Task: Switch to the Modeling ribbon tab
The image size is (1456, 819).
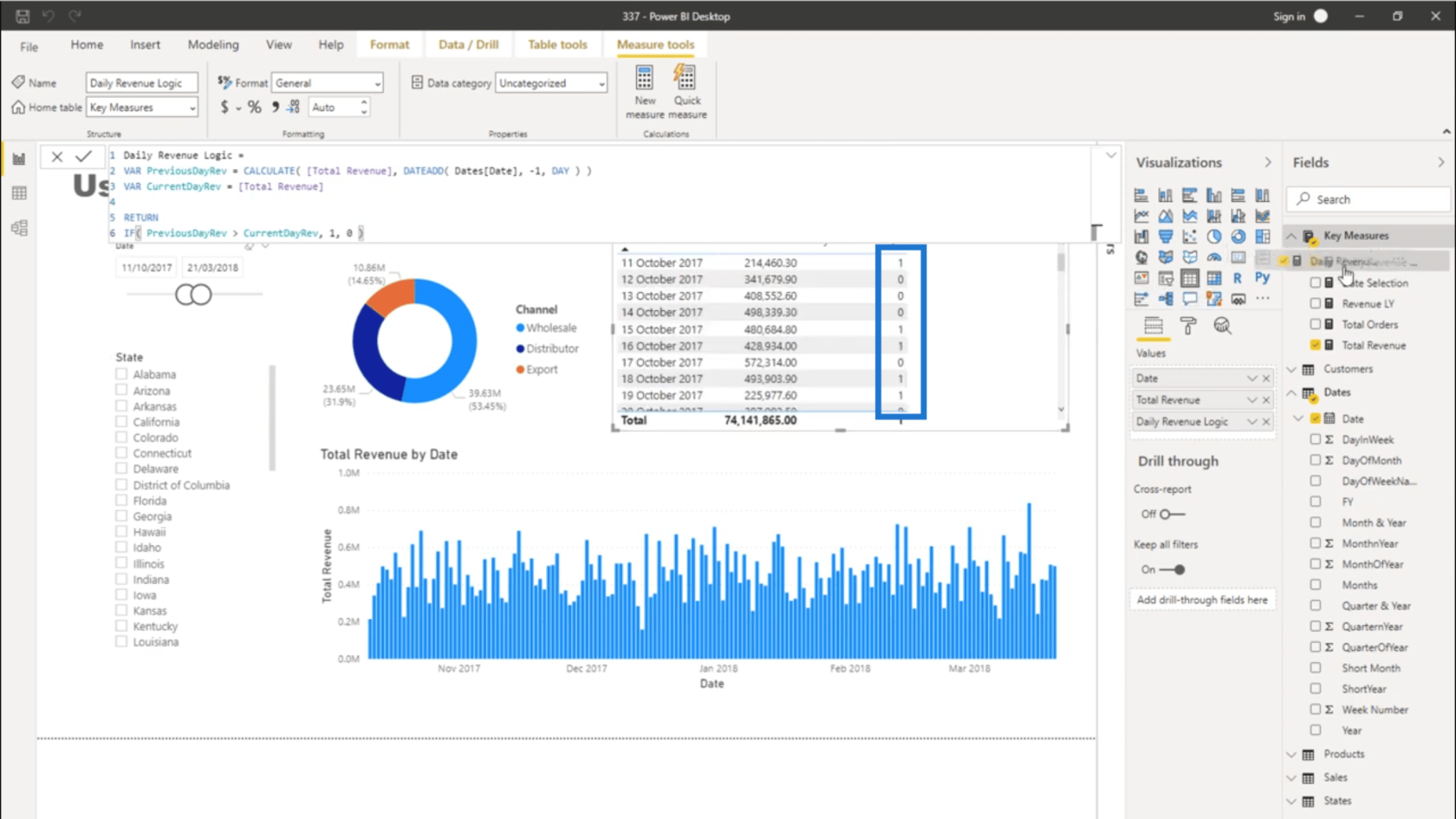Action: pyautogui.click(x=213, y=44)
